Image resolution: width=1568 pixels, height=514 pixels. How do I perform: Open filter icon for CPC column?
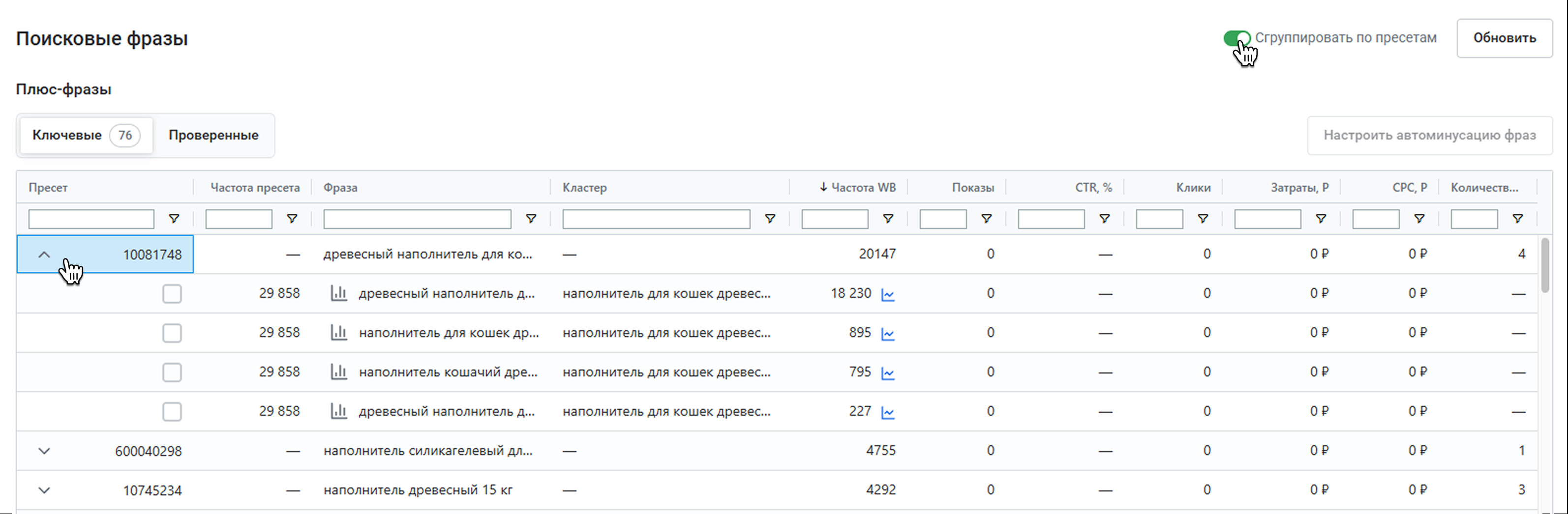(1419, 218)
